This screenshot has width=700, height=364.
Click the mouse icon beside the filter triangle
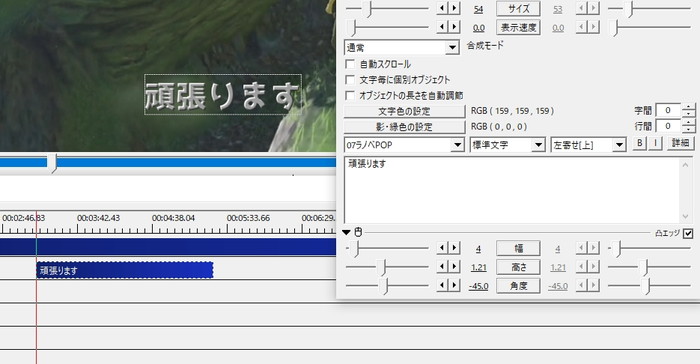coord(358,232)
